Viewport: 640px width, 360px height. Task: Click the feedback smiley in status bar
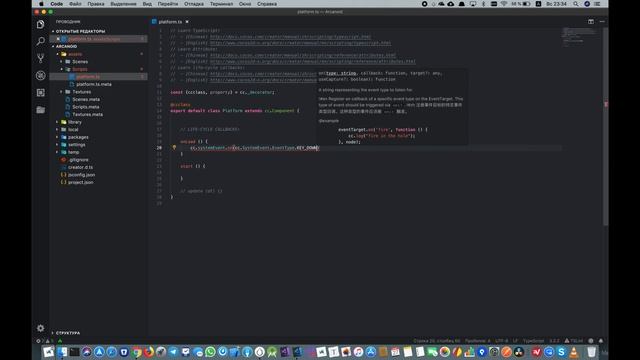(591, 341)
